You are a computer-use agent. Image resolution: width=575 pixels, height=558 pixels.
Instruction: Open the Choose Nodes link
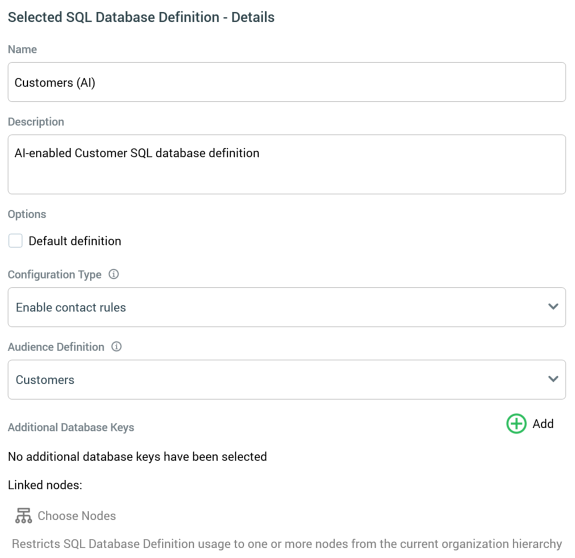point(77,516)
